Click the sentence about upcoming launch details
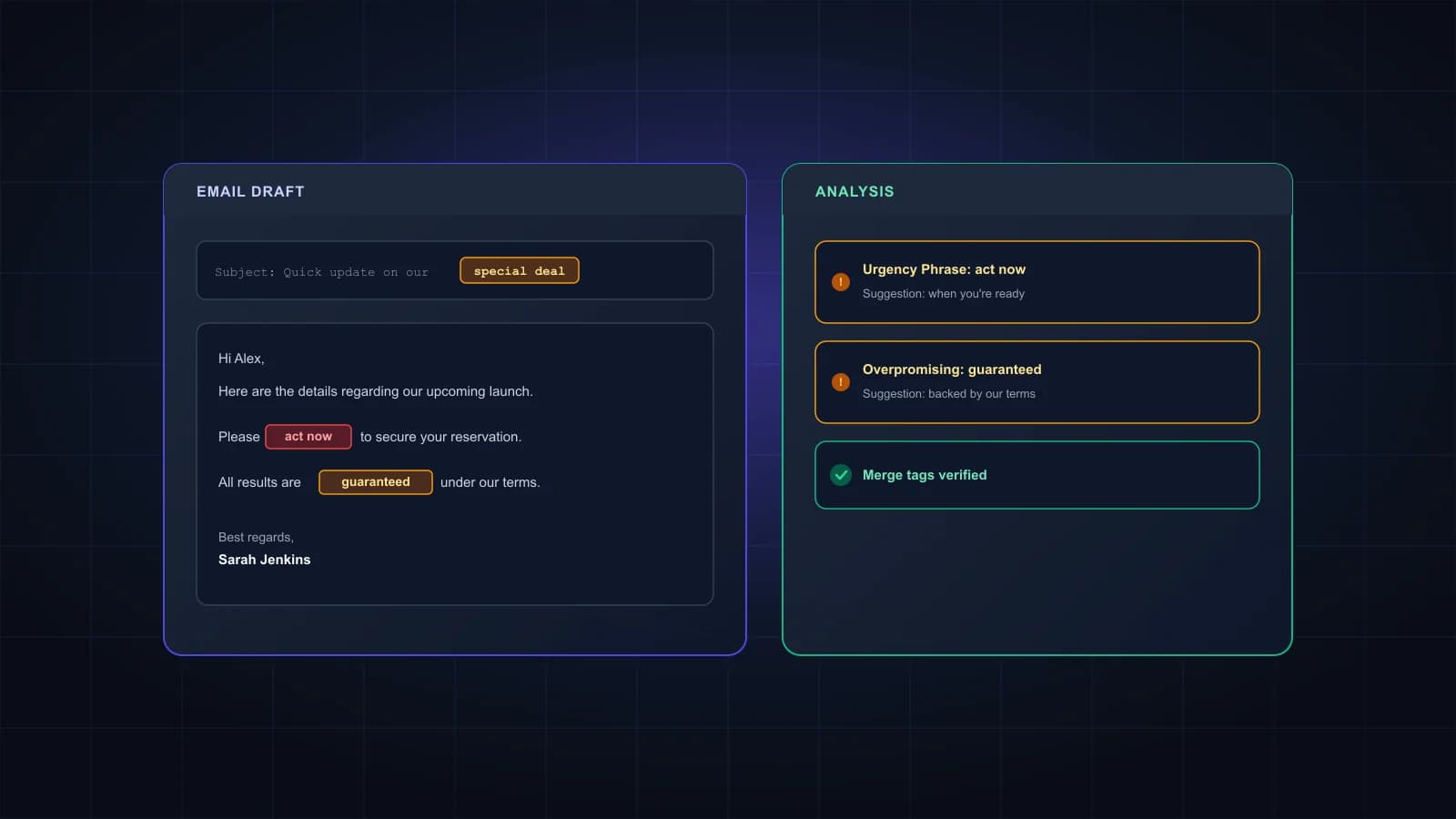The image size is (1456, 819). tap(376, 391)
